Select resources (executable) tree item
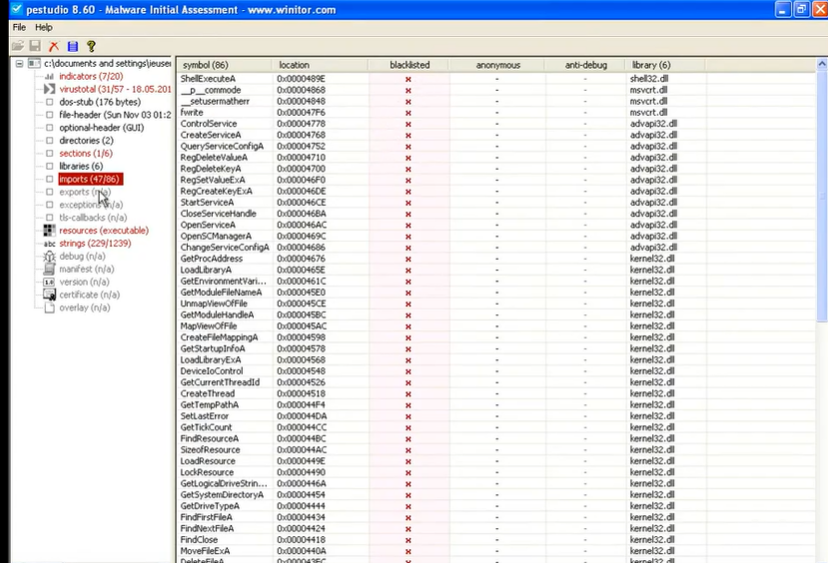This screenshot has width=828, height=563. (x=104, y=230)
